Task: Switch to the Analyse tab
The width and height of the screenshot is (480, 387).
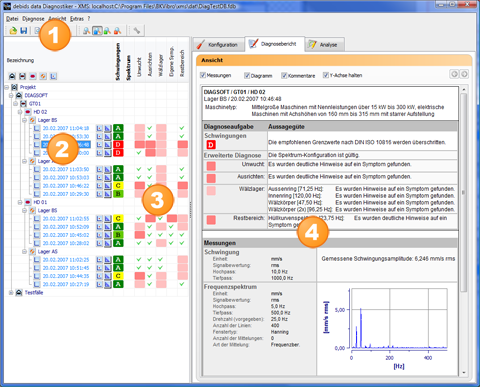Action: click(324, 45)
